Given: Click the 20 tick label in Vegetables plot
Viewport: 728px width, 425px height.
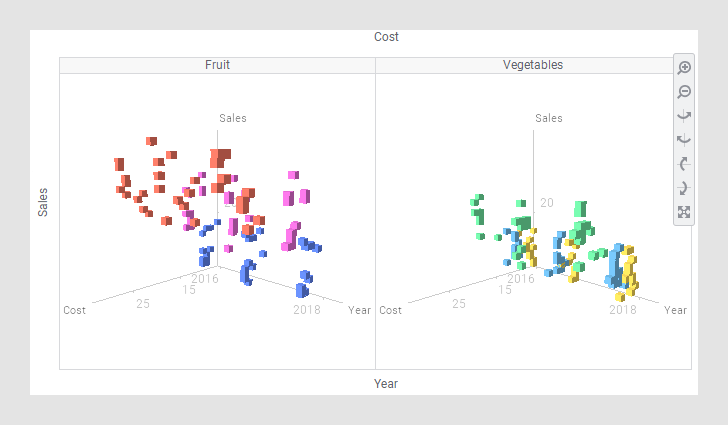Looking at the screenshot, I should pyautogui.click(x=547, y=203).
